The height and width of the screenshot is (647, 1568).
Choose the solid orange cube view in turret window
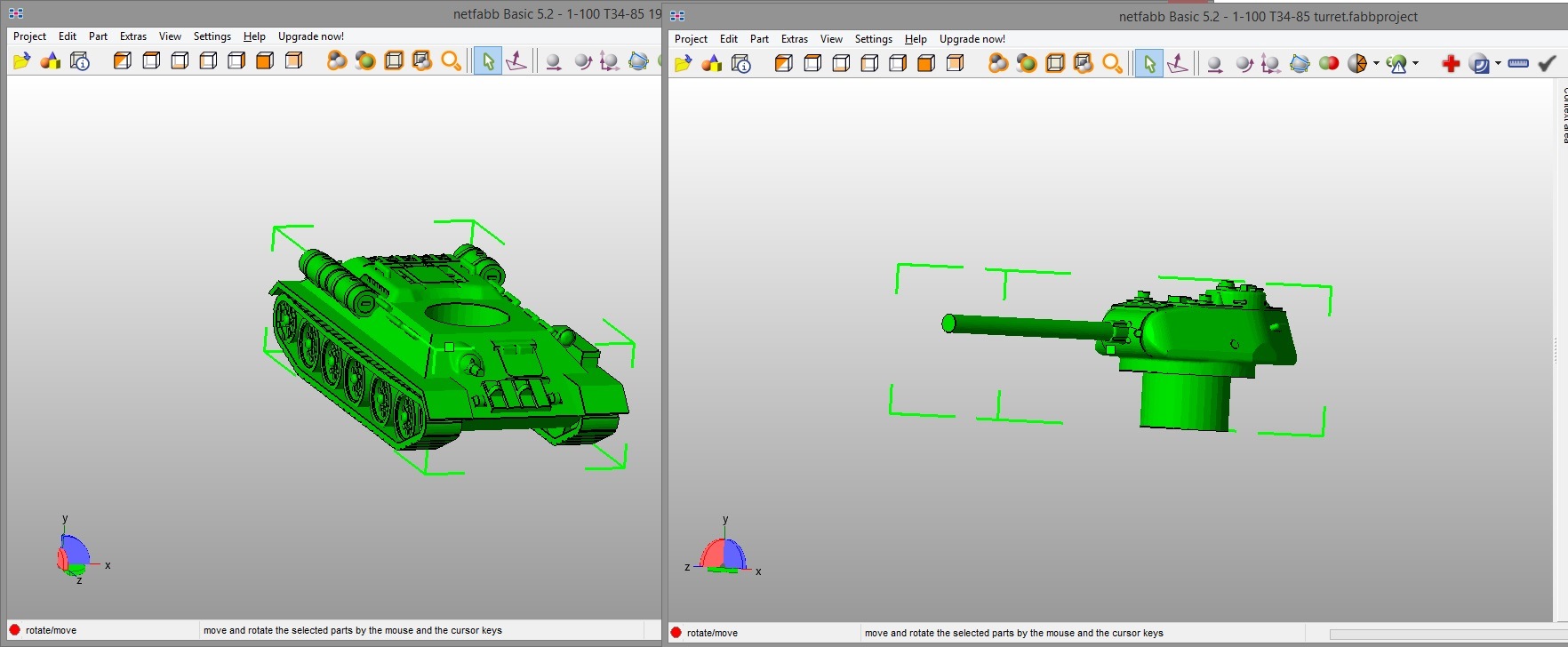[925, 63]
